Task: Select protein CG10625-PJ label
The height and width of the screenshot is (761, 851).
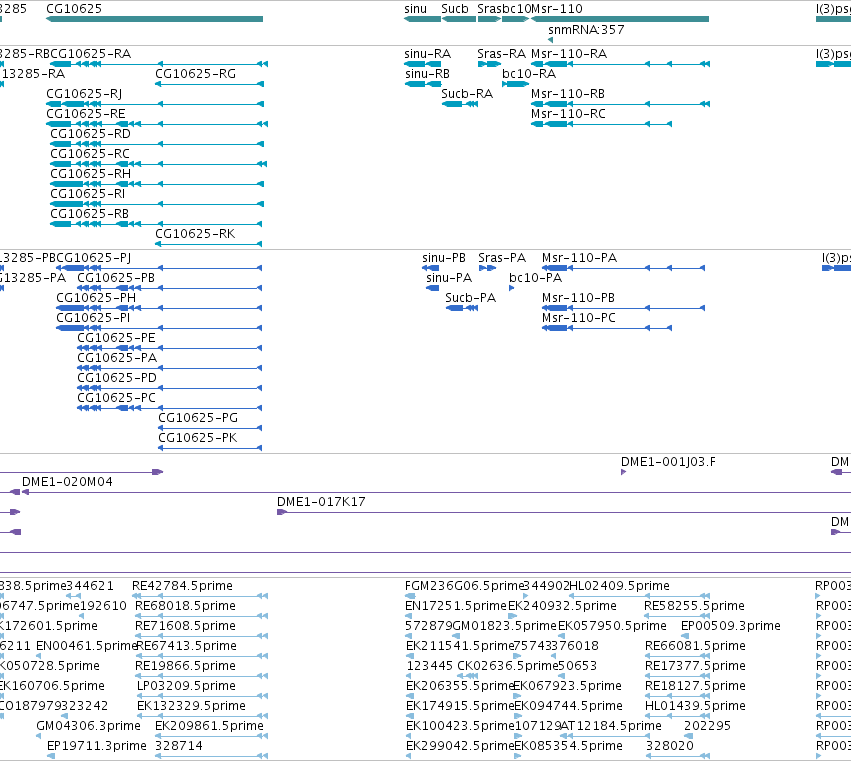Action: point(94,258)
